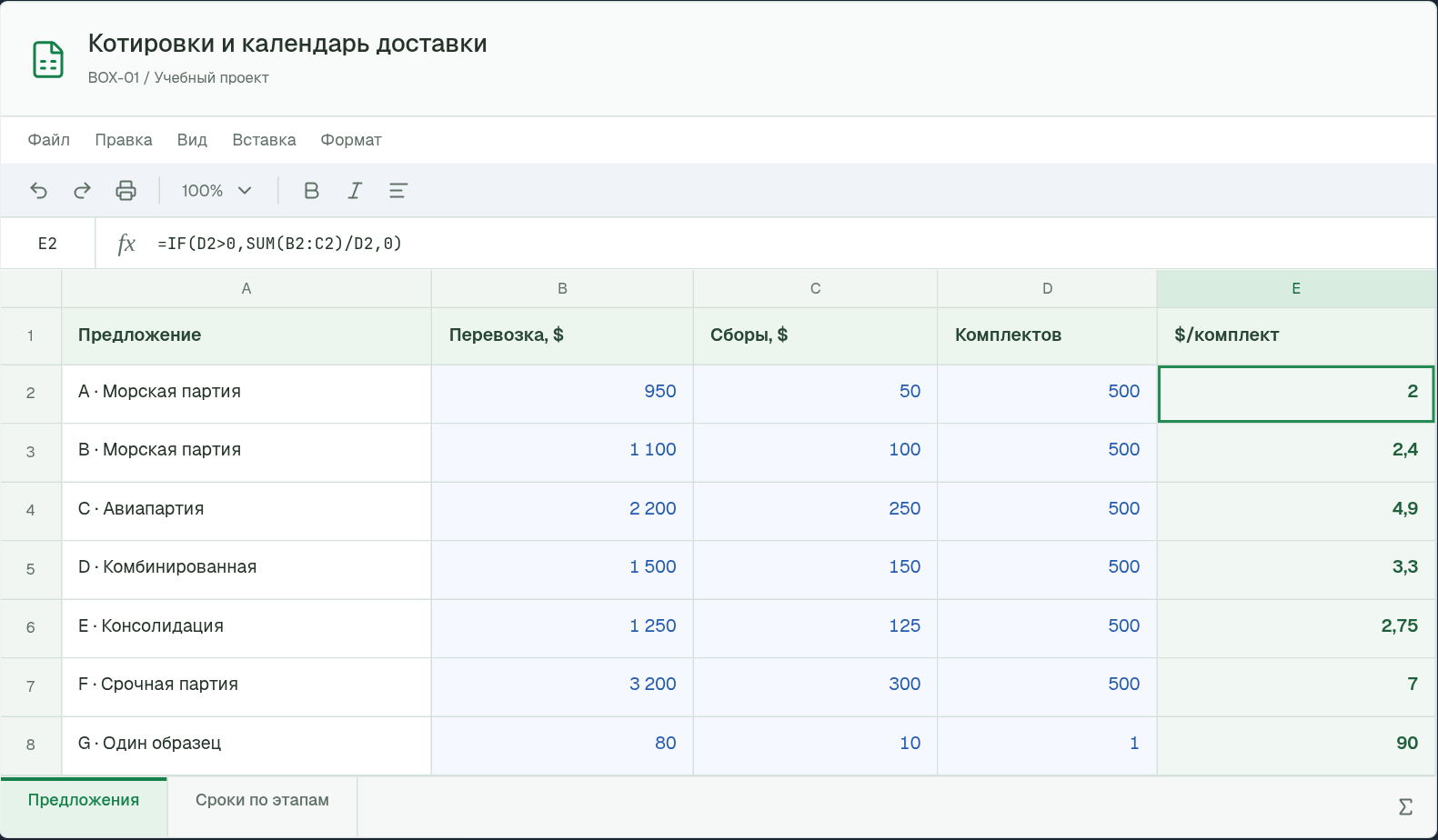
Task: Select row 5 header
Action: click(x=31, y=569)
